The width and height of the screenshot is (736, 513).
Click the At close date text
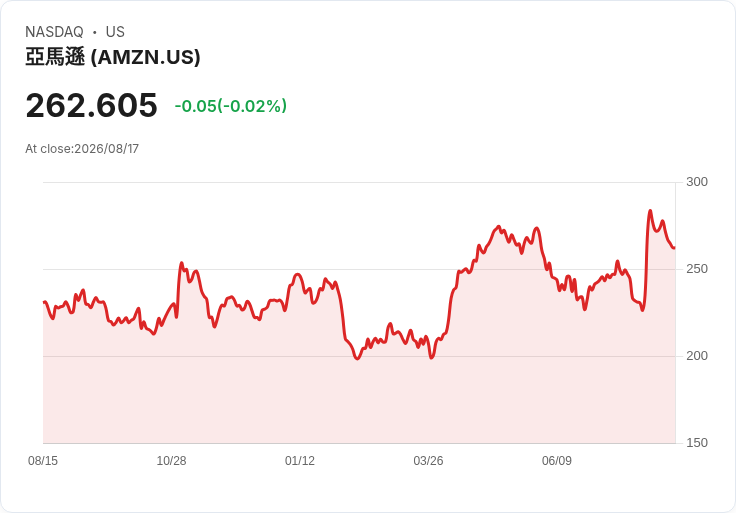click(82, 149)
